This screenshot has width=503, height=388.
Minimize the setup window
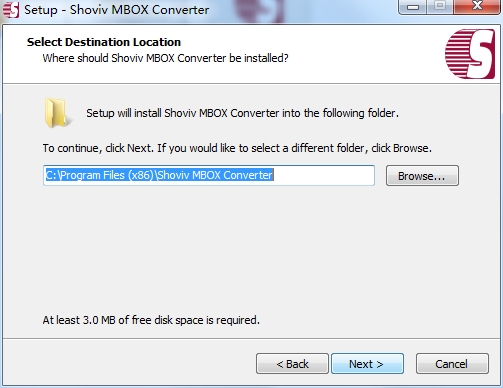(413, 7)
